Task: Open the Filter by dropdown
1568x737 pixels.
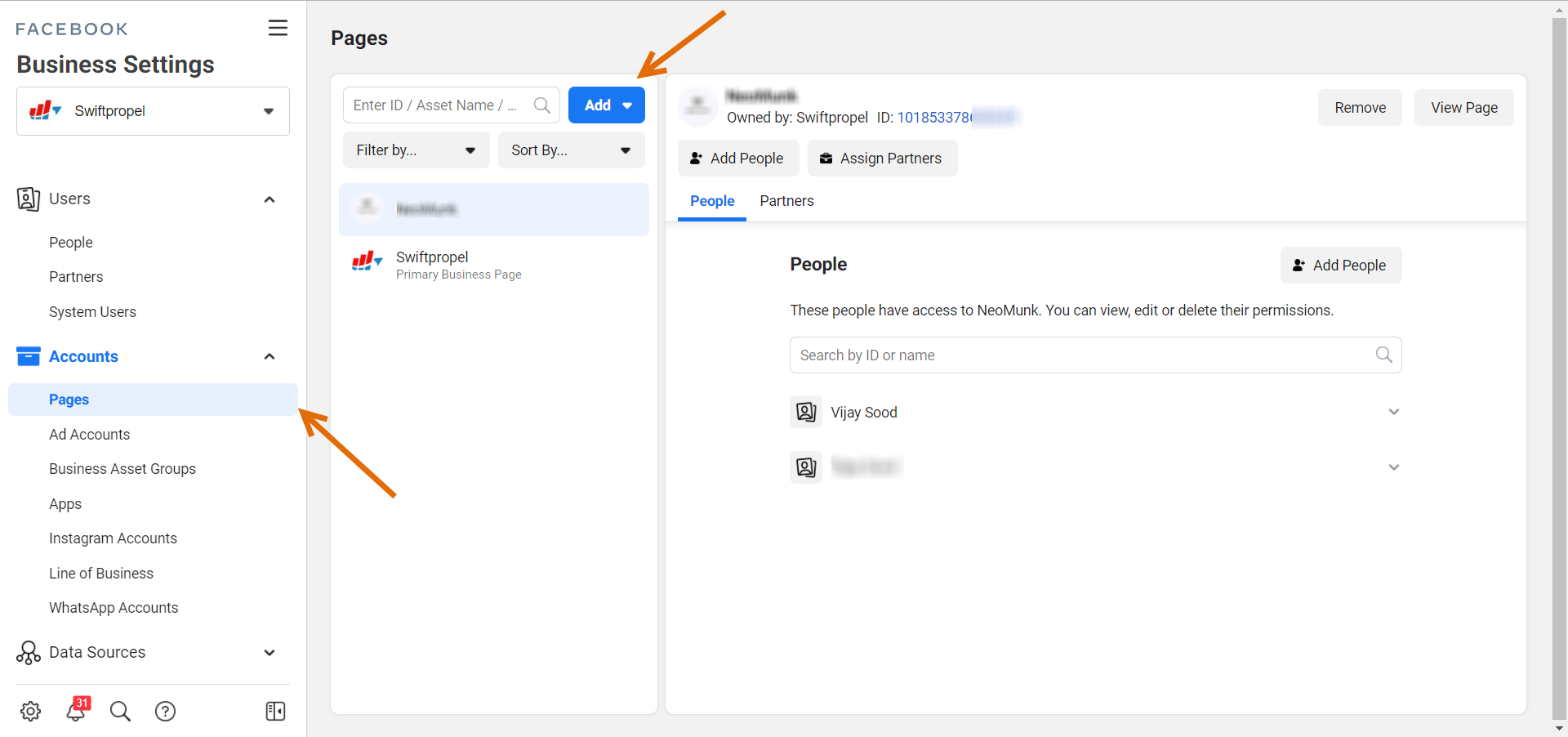Action: [416, 150]
